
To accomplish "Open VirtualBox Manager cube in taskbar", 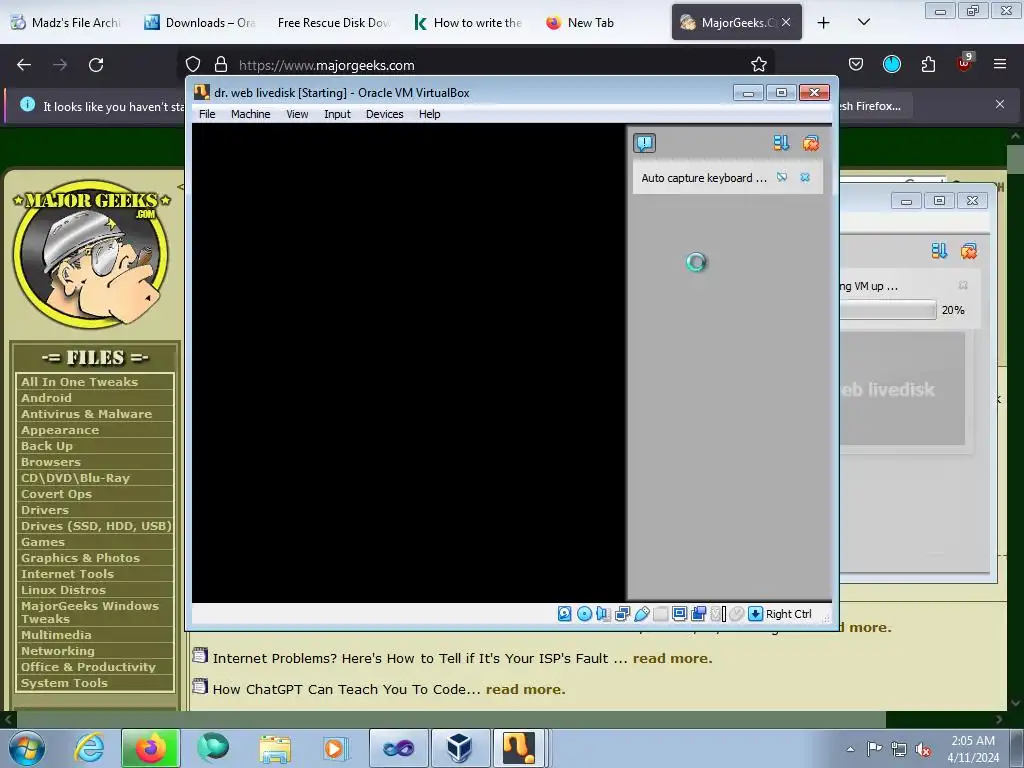I will pyautogui.click(x=459, y=748).
